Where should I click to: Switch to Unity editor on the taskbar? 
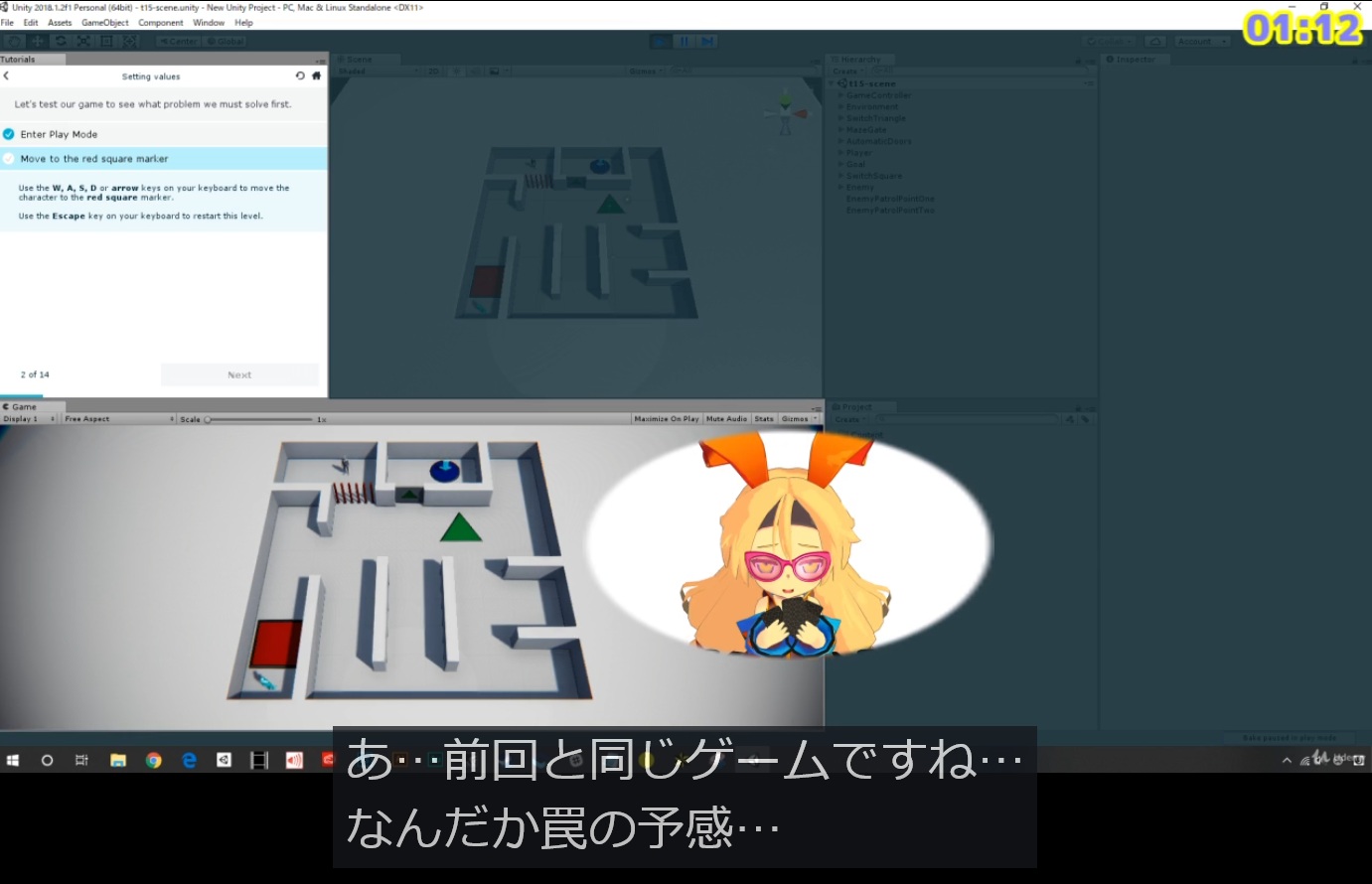[225, 761]
